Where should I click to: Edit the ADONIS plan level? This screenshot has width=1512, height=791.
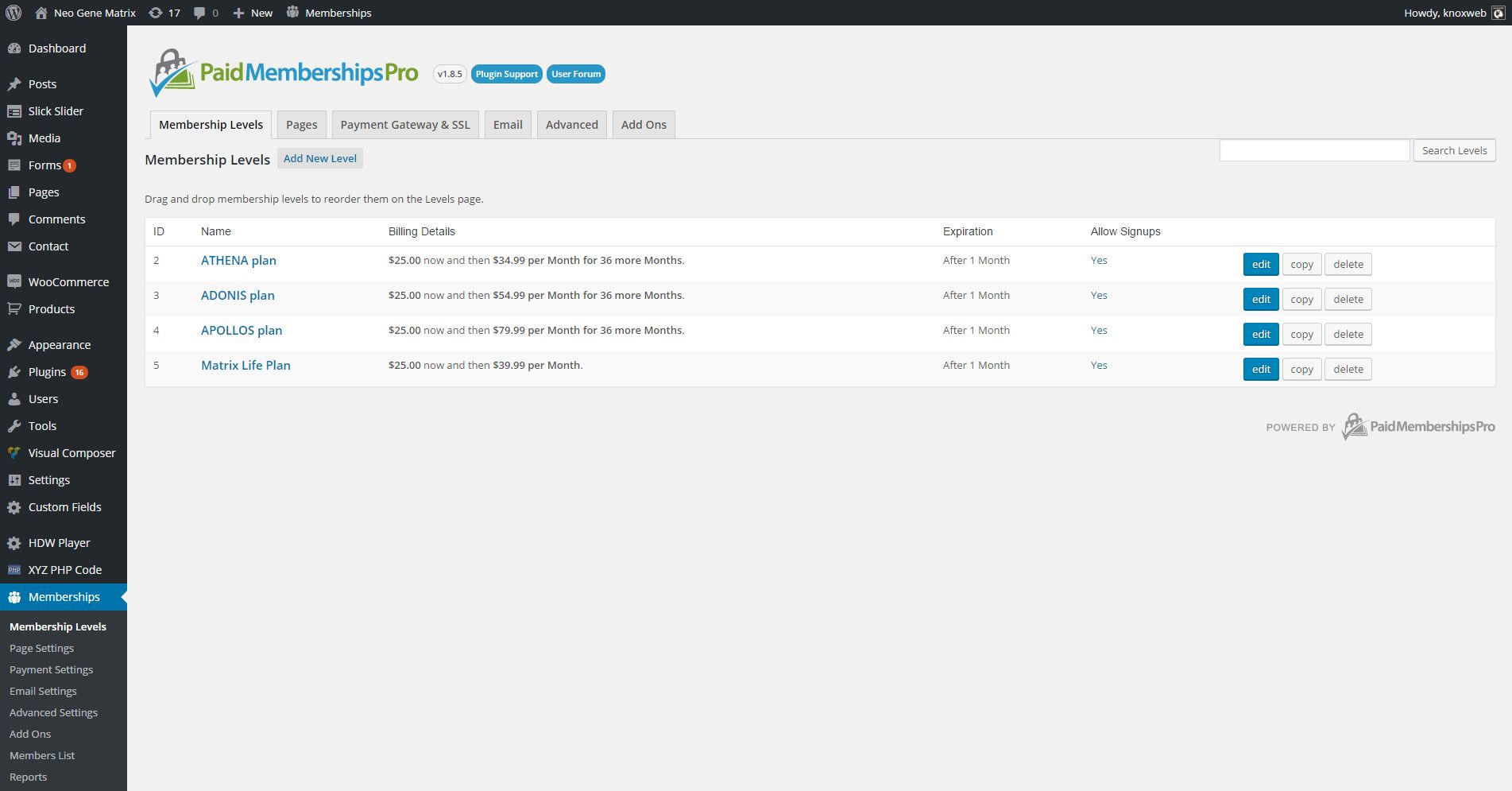point(1261,299)
